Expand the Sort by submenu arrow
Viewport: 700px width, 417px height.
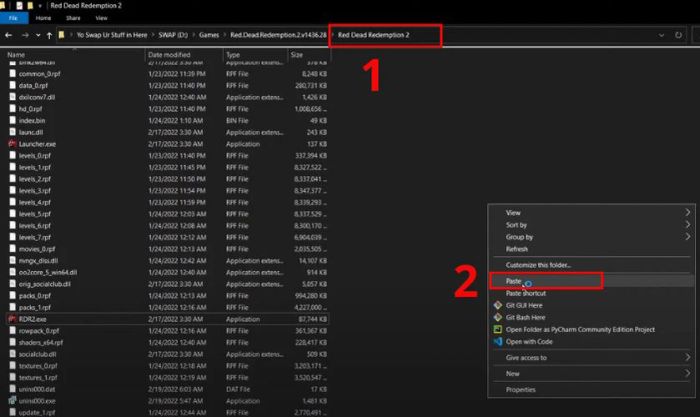click(688, 225)
